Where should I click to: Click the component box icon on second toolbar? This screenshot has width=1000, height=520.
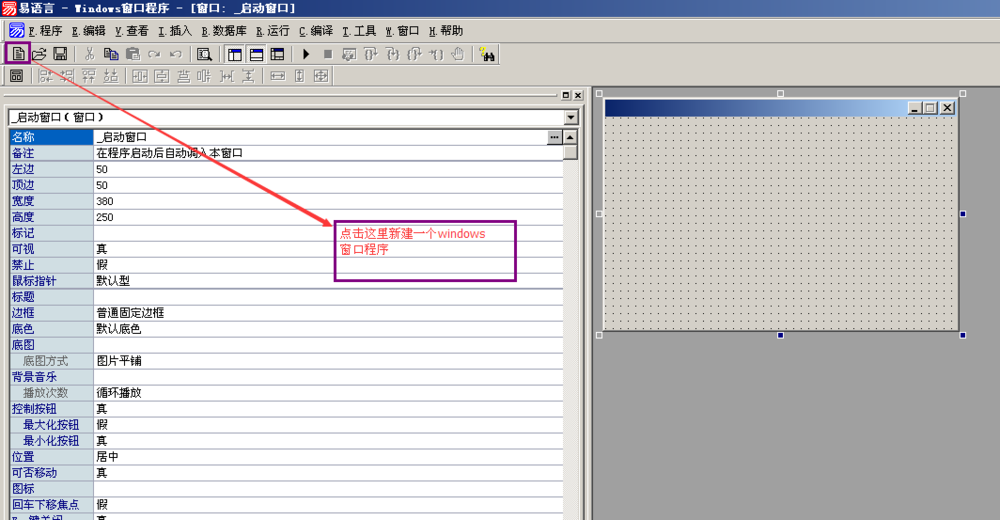point(17,76)
